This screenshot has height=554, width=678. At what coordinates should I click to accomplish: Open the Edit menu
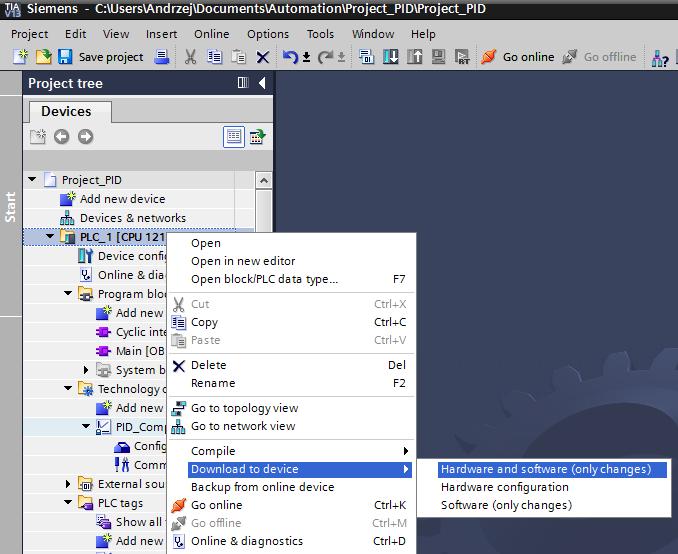pyautogui.click(x=76, y=34)
